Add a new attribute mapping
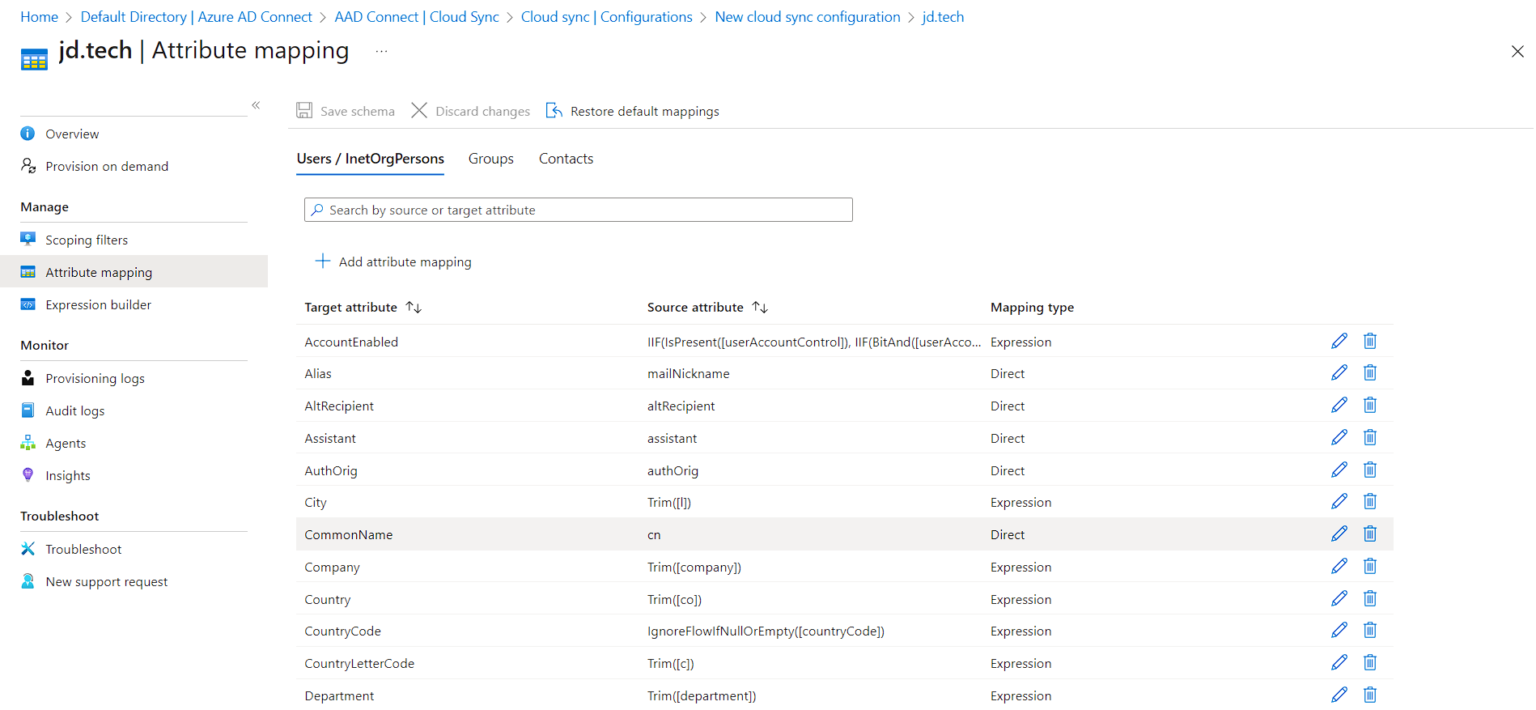 (x=392, y=261)
